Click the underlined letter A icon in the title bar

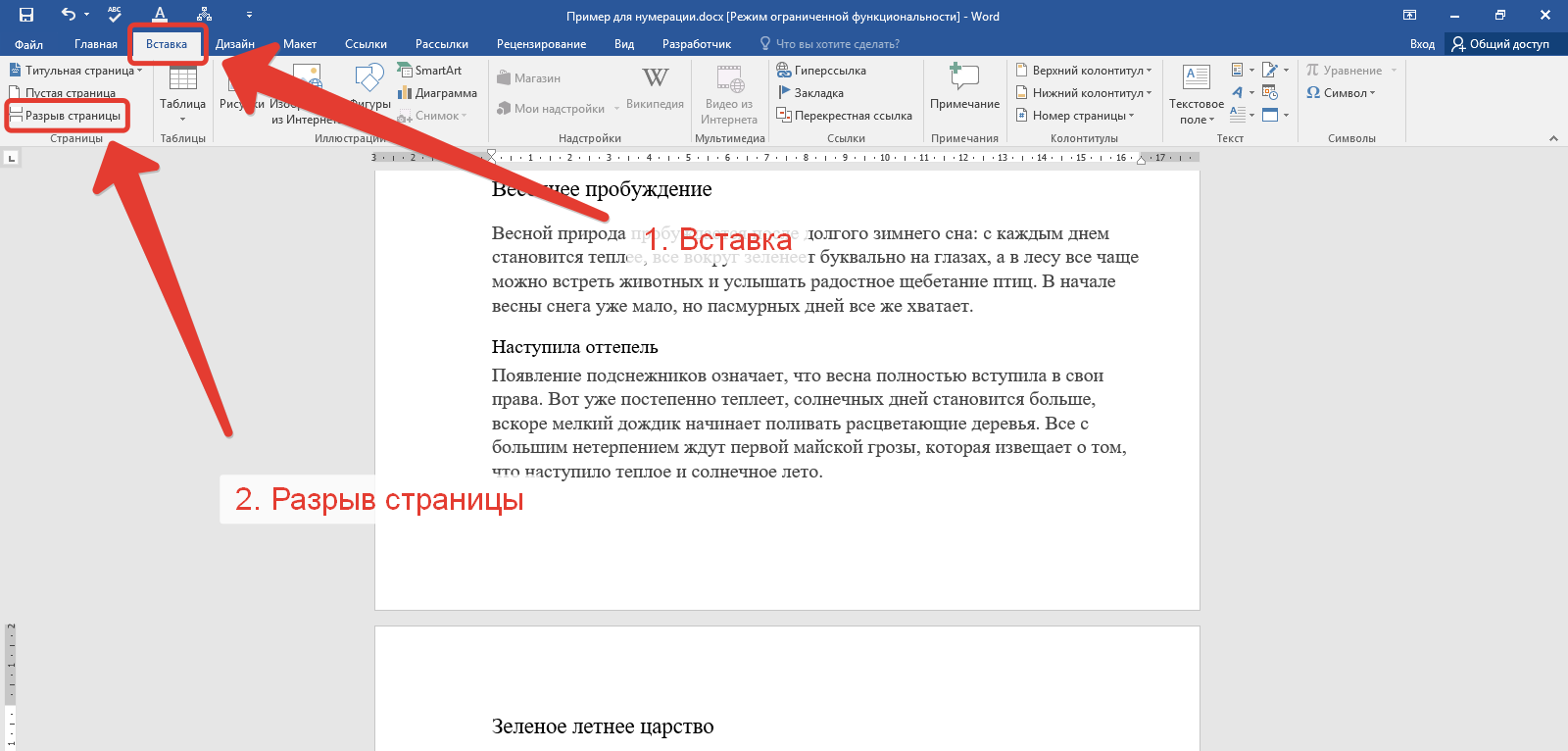[160, 15]
